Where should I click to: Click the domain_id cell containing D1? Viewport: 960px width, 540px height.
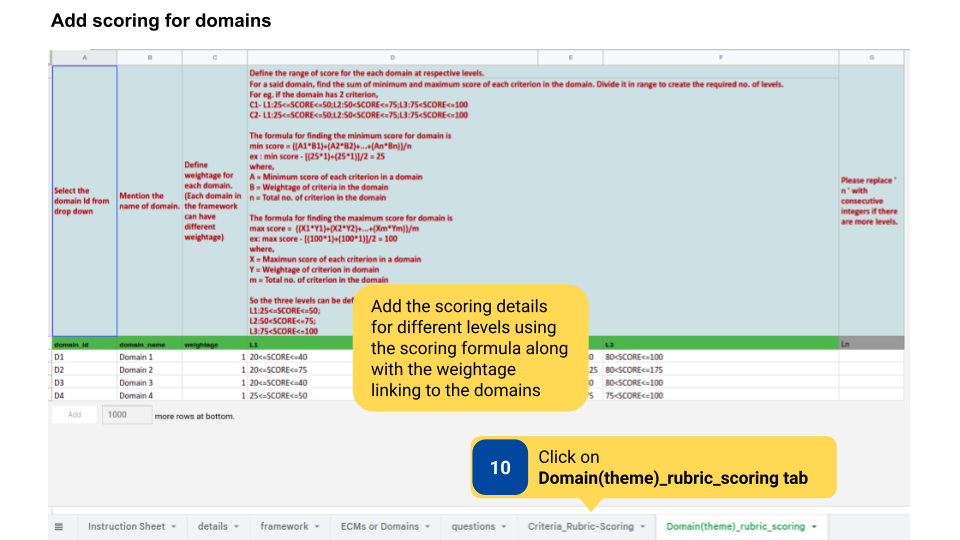(x=84, y=357)
